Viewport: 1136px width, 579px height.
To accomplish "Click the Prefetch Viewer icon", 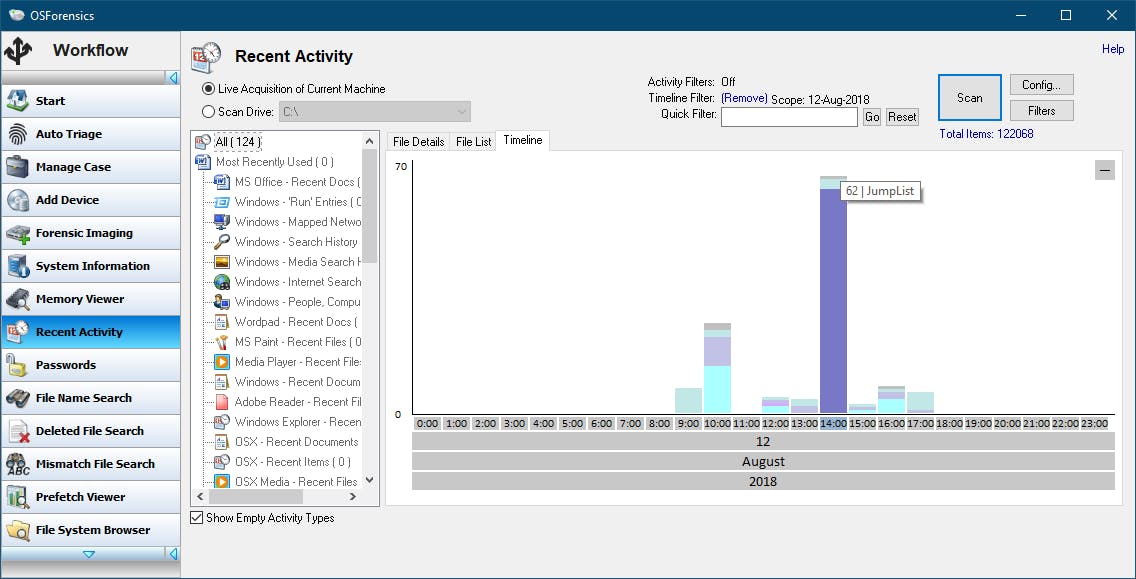I will click(x=17, y=497).
